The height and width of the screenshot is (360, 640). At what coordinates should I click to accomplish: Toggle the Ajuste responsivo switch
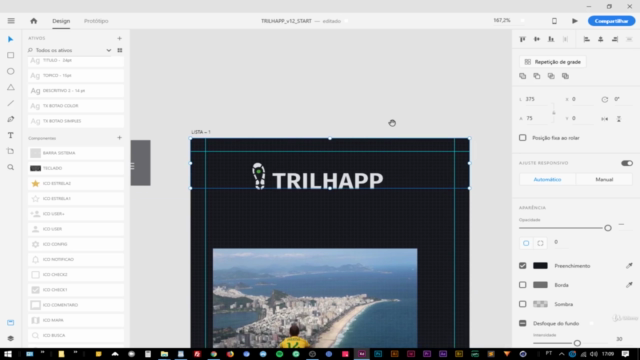point(627,163)
